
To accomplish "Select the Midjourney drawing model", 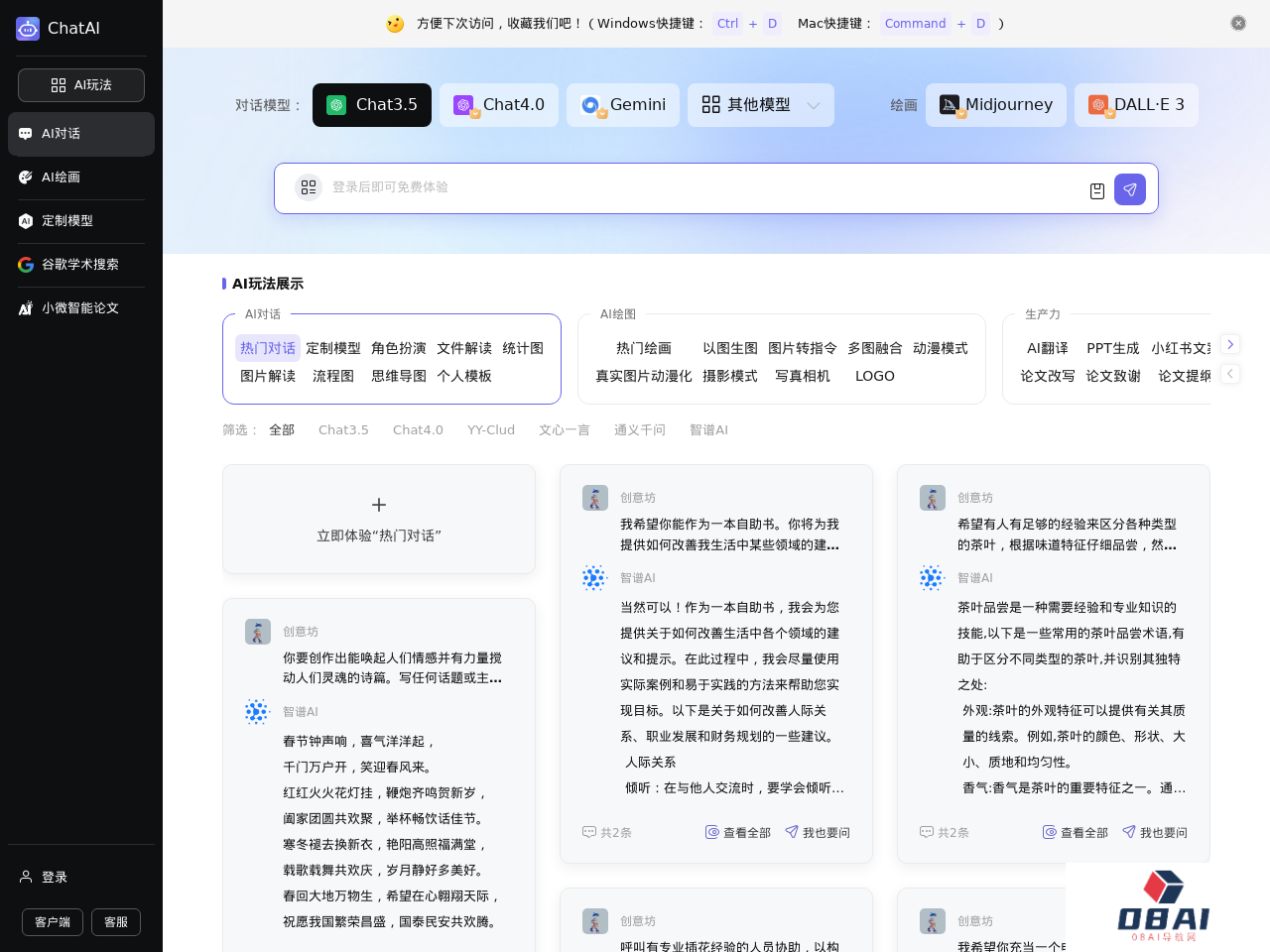I will 995,105.
